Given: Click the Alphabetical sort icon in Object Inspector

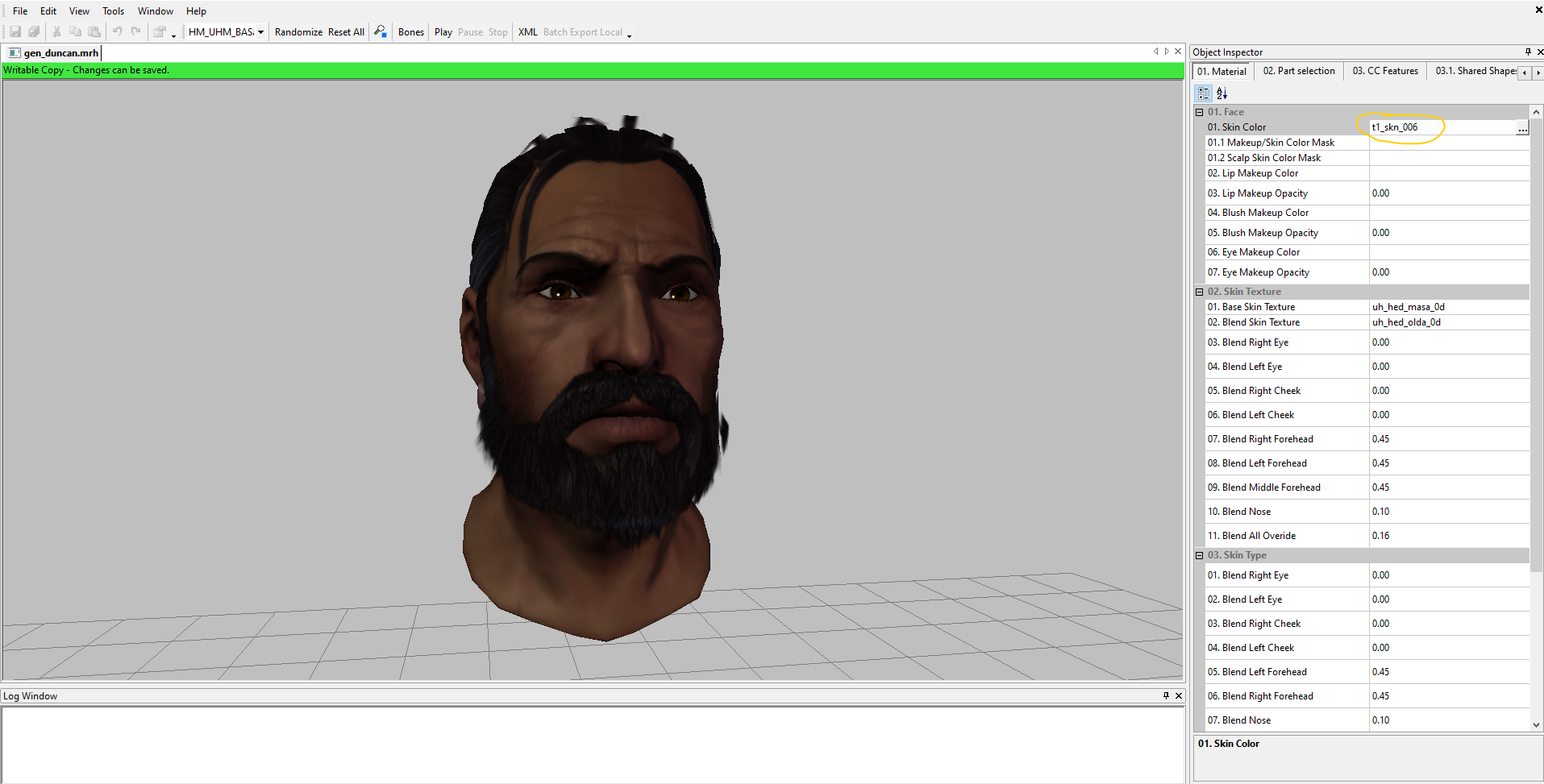Looking at the screenshot, I should (1221, 93).
